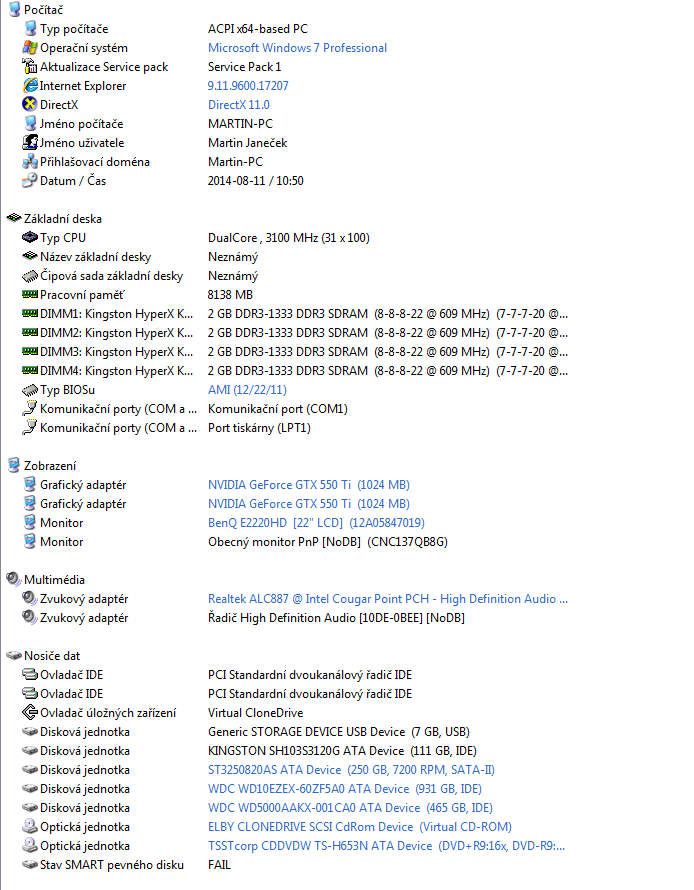Image resolution: width=694 pixels, height=890 pixels.
Task: Click the Stav SMART pevného disku icon
Action: (30, 865)
